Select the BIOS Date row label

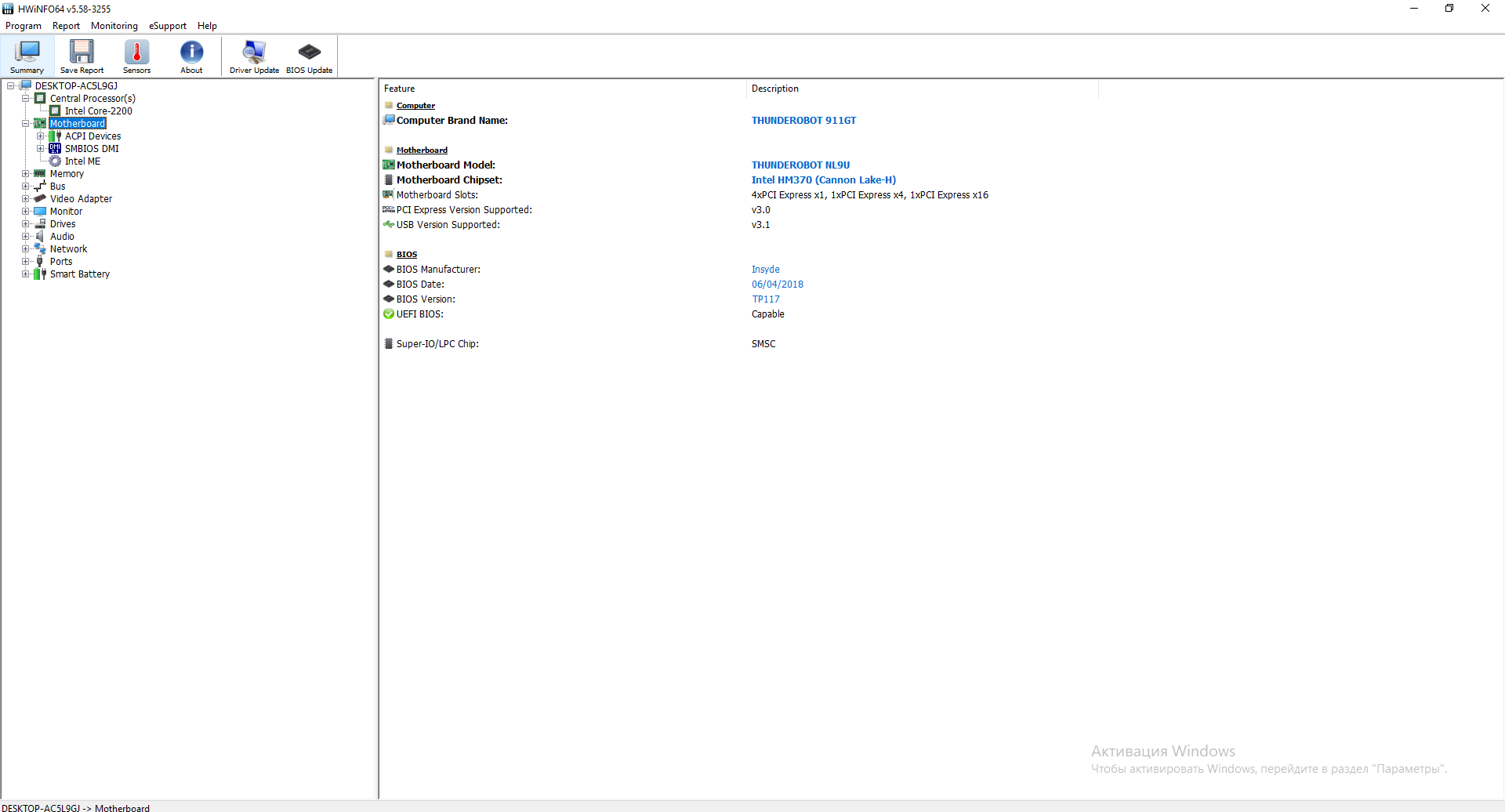pos(420,285)
